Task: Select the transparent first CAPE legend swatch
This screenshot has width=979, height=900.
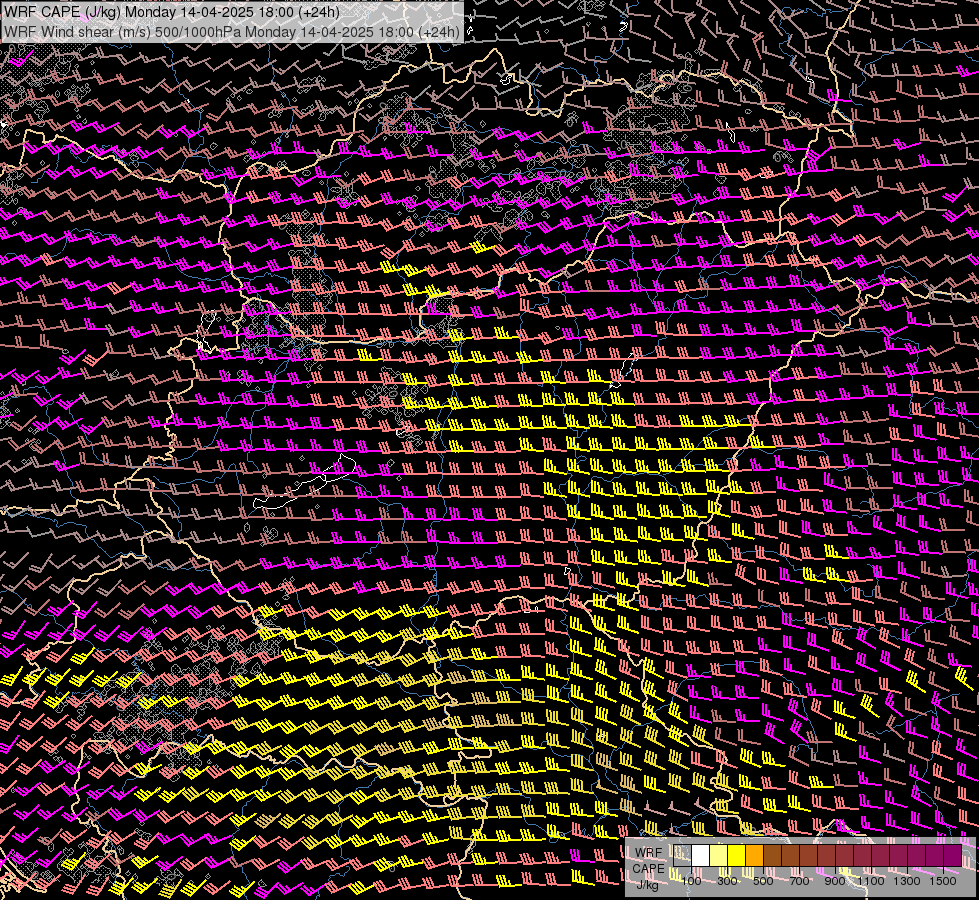Action: [x=682, y=855]
